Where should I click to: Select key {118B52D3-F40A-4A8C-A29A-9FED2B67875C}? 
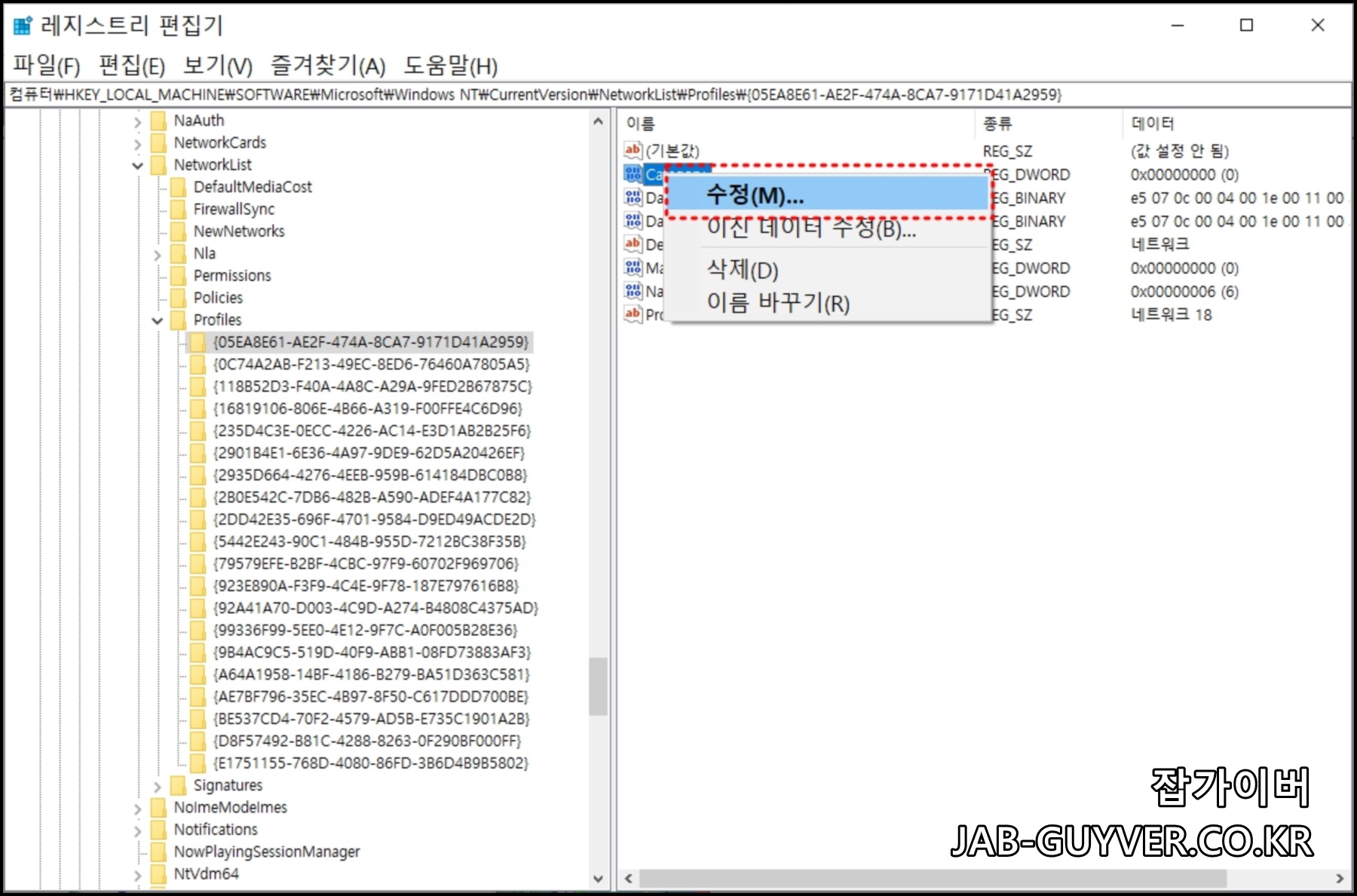[372, 387]
